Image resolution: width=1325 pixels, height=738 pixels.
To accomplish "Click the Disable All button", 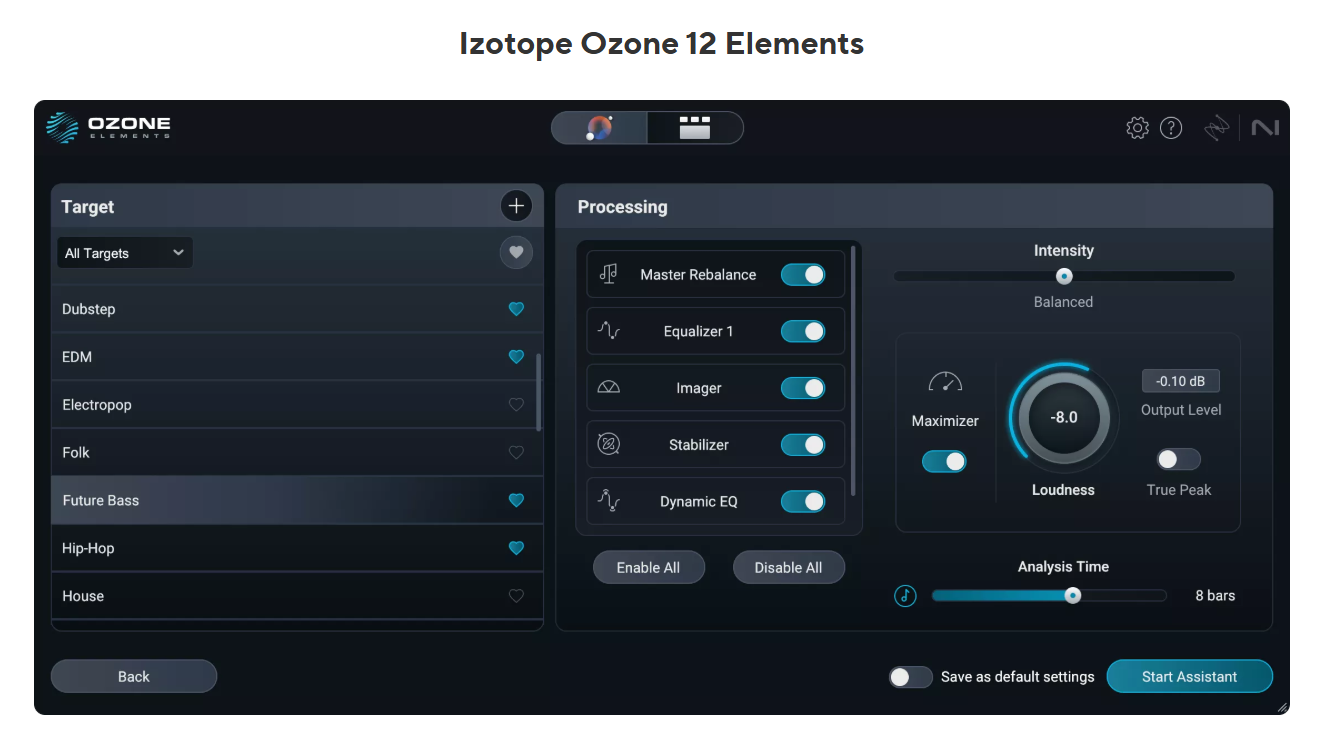I will tap(788, 568).
